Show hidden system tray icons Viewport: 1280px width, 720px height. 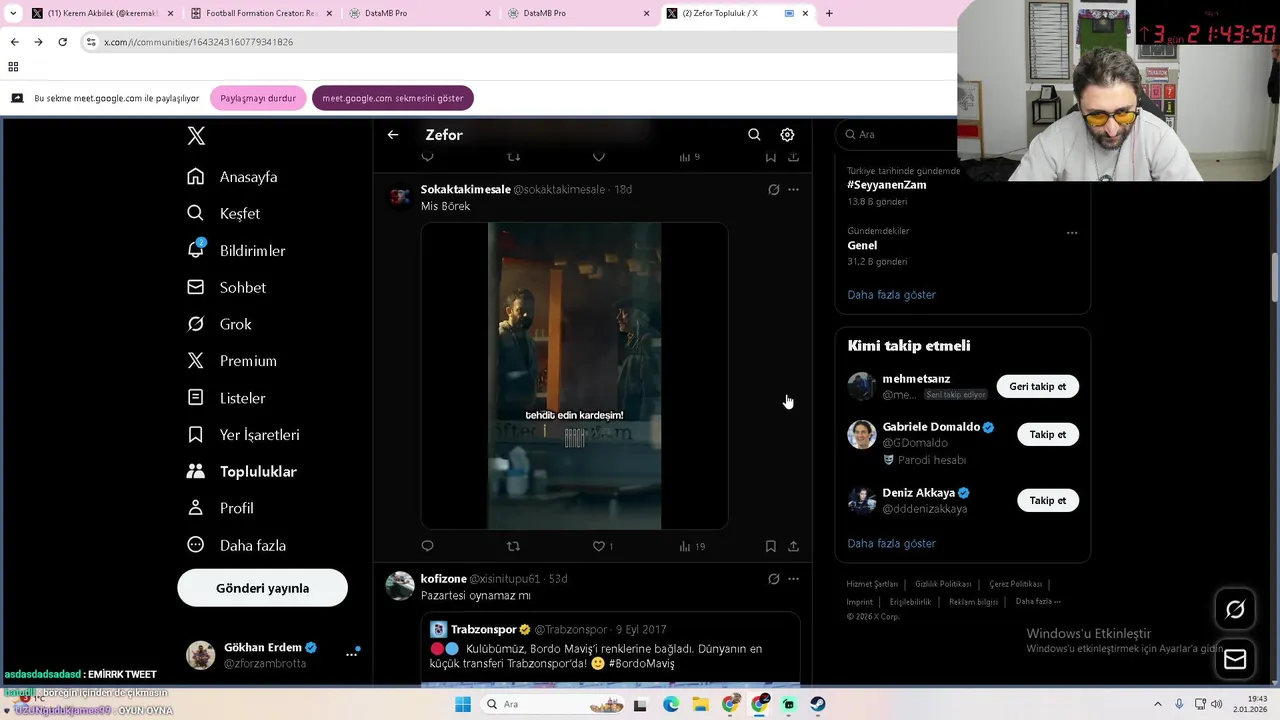tap(1158, 704)
